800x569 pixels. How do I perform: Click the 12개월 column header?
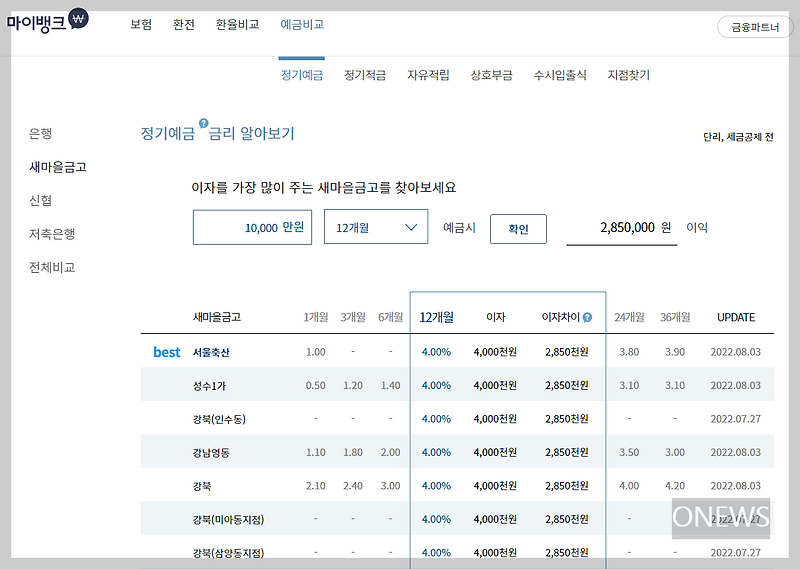[x=436, y=317]
